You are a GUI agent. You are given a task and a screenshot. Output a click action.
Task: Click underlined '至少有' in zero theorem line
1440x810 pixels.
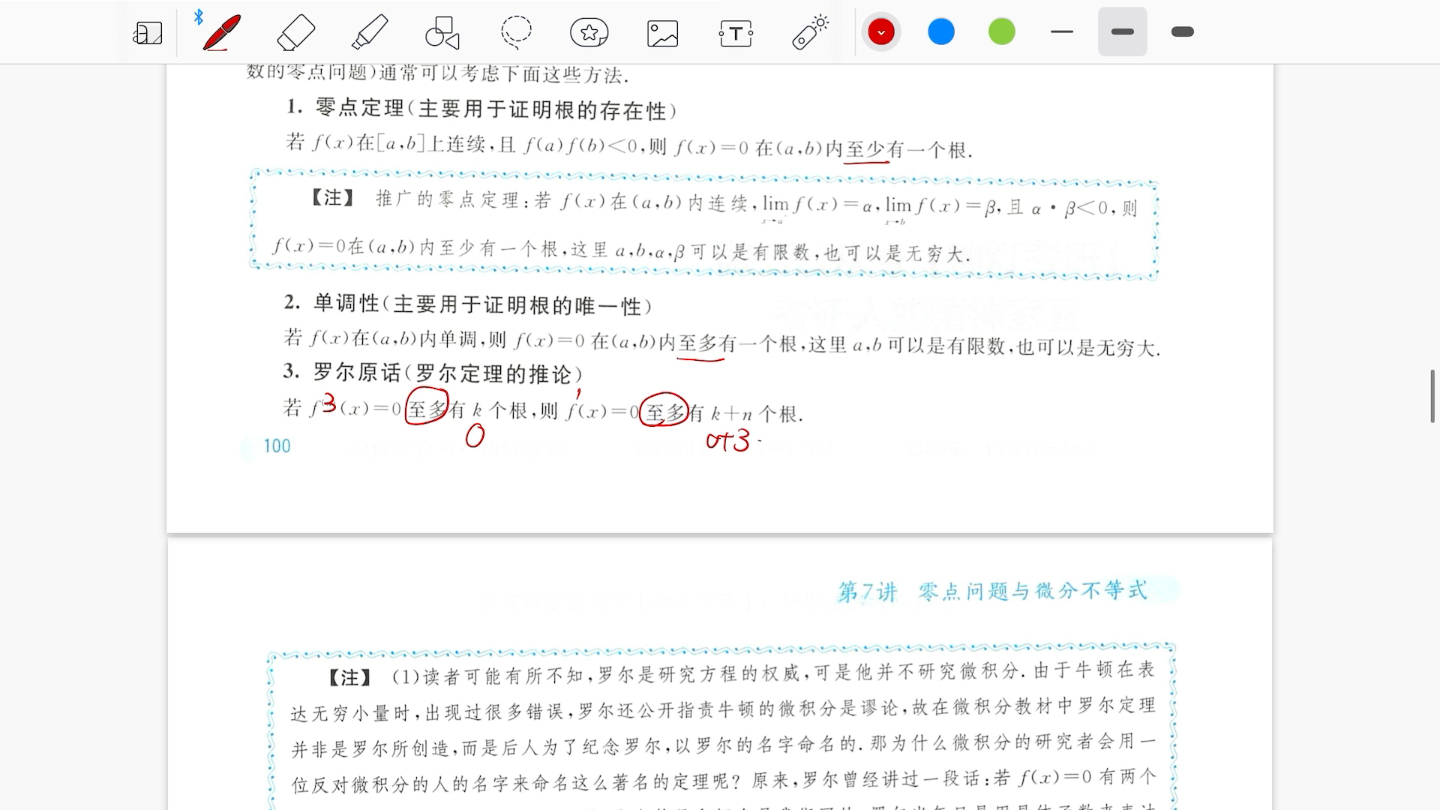tap(874, 150)
